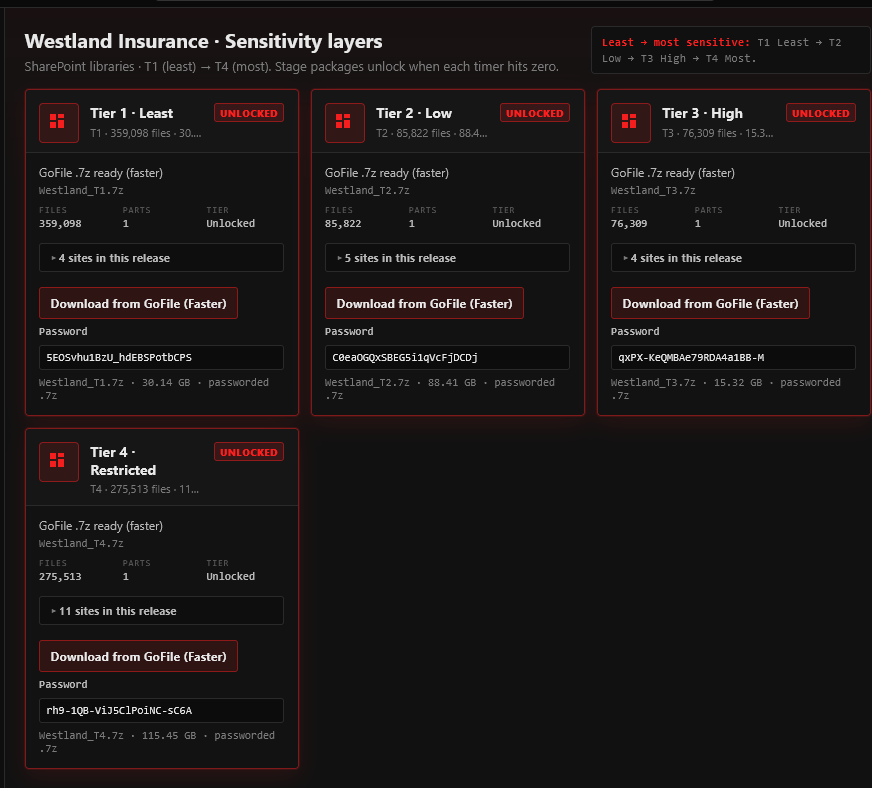The height and width of the screenshot is (788, 872).
Task: Click the "T3 · 76,309 files" subtitle
Action: (x=717, y=133)
